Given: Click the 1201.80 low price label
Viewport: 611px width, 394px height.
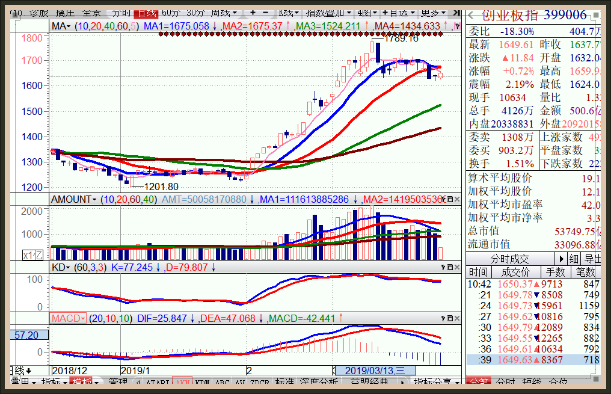Looking at the screenshot, I should (161, 187).
